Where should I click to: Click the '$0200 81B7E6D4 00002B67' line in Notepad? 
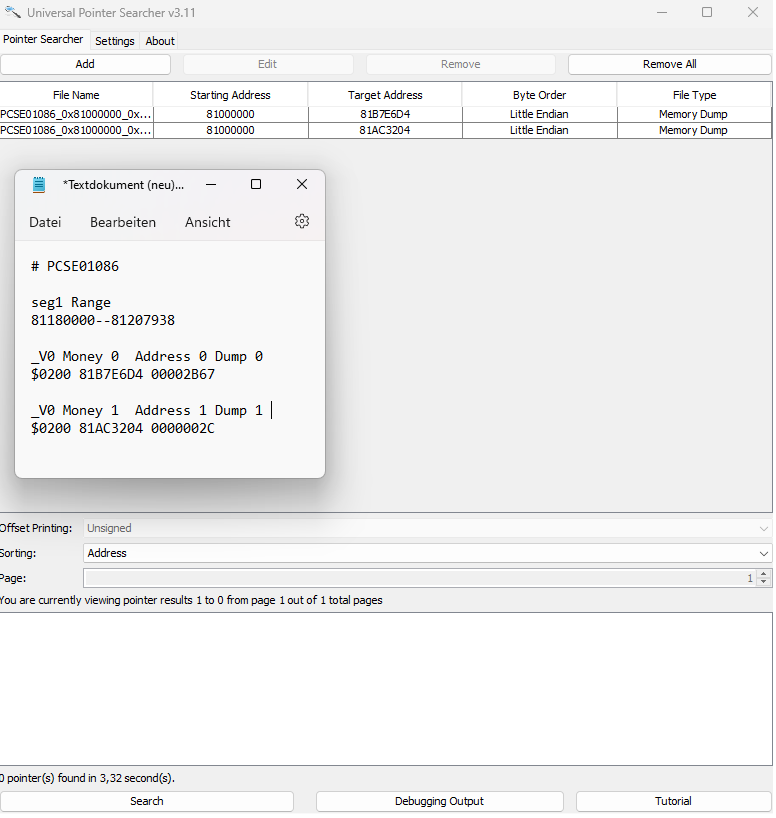click(x=123, y=375)
